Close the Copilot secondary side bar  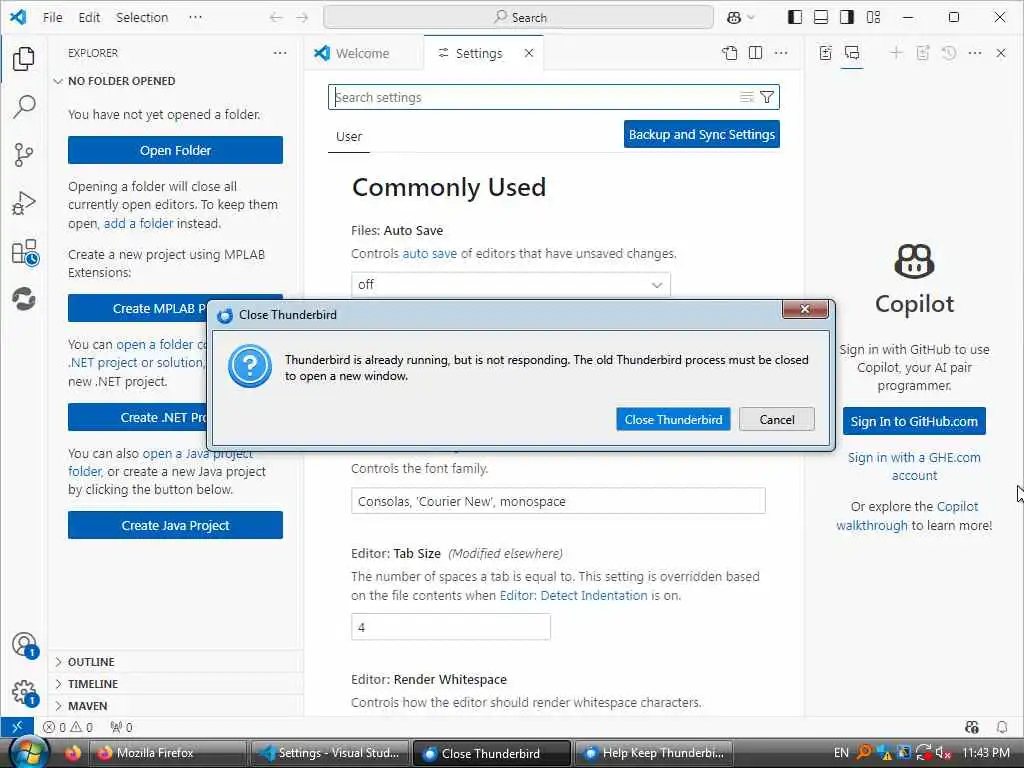tap(1001, 53)
